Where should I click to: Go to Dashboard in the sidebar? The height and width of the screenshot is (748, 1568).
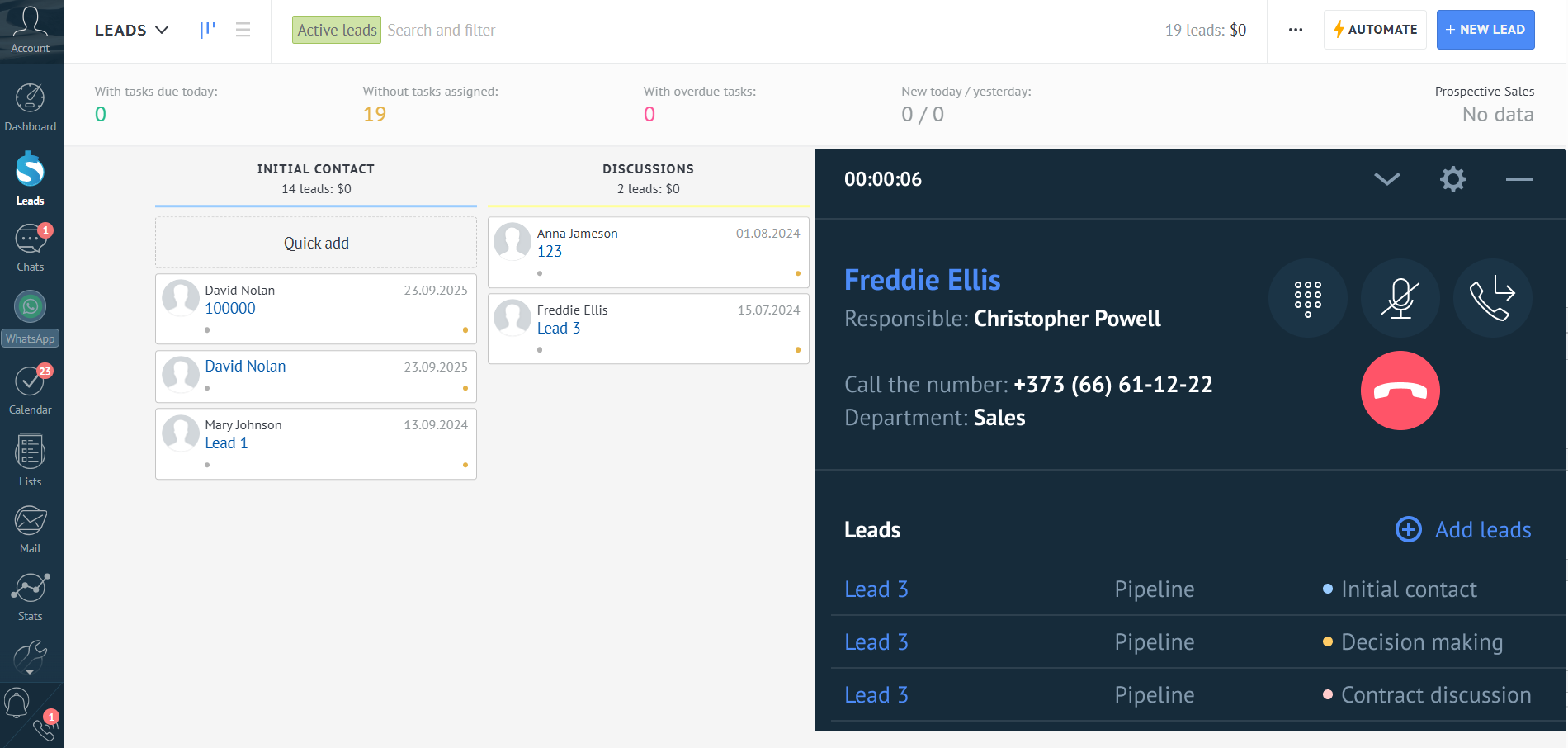pyautogui.click(x=31, y=107)
